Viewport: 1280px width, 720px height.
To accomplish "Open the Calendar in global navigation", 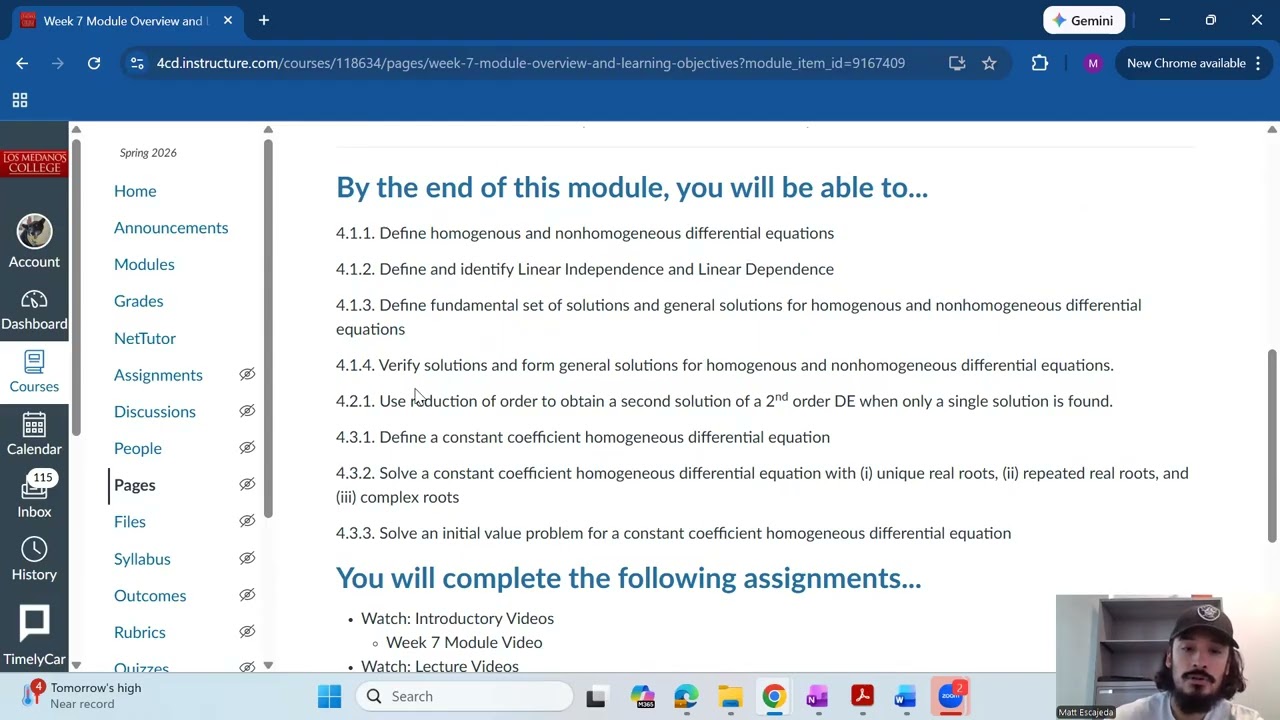I will 34,434.
